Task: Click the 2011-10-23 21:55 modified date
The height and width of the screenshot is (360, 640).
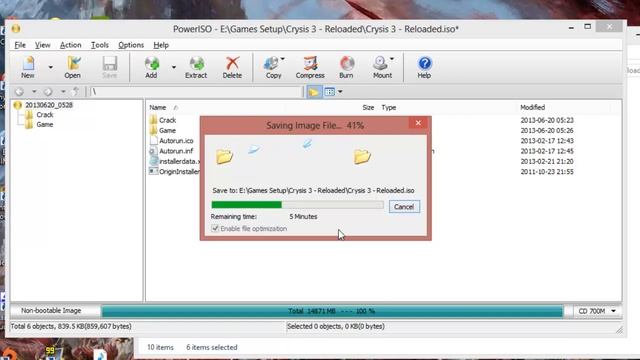Action: click(547, 171)
